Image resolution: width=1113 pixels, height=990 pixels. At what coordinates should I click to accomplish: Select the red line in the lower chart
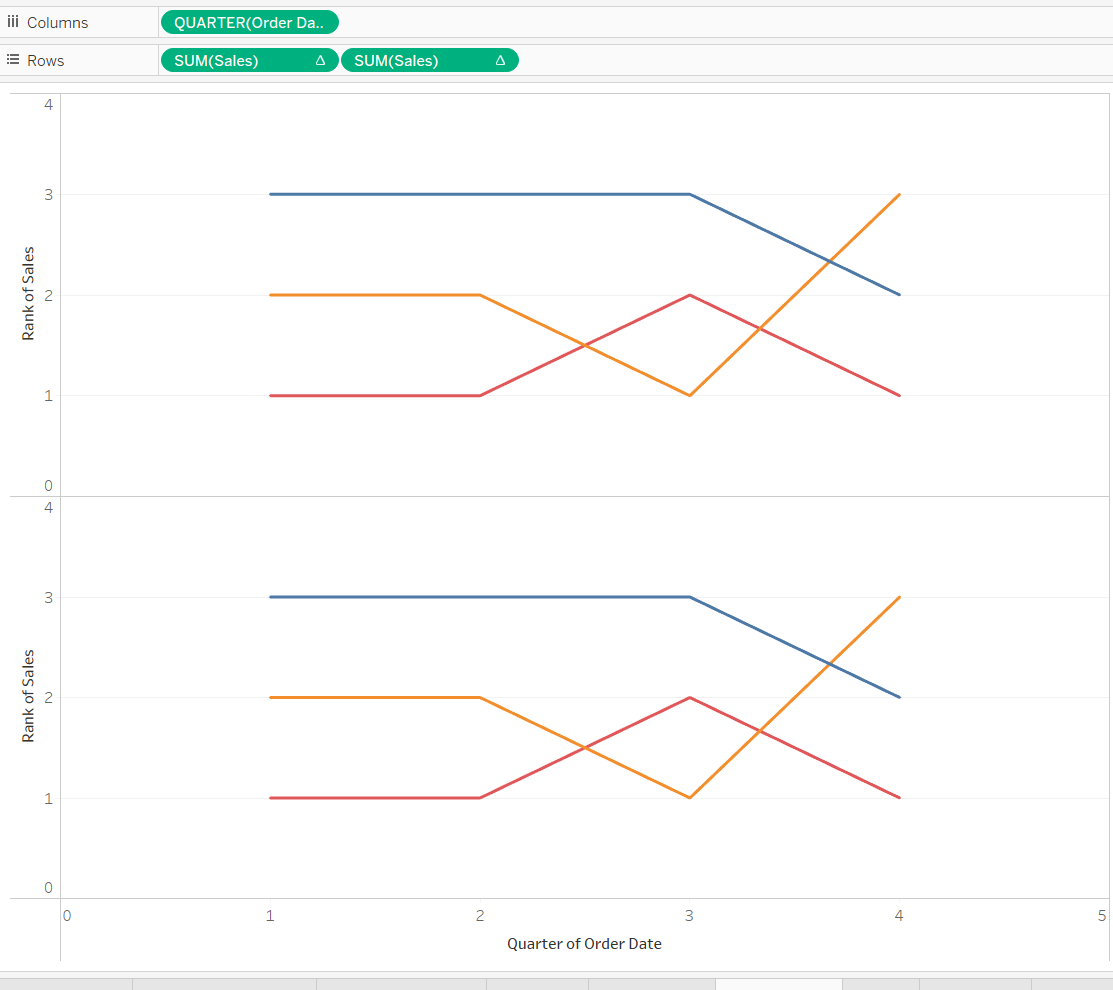(x=375, y=798)
